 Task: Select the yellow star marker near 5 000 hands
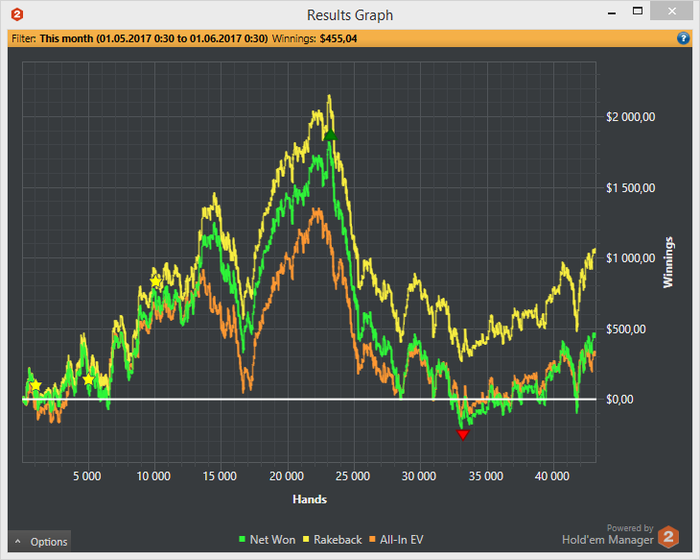tap(89, 380)
